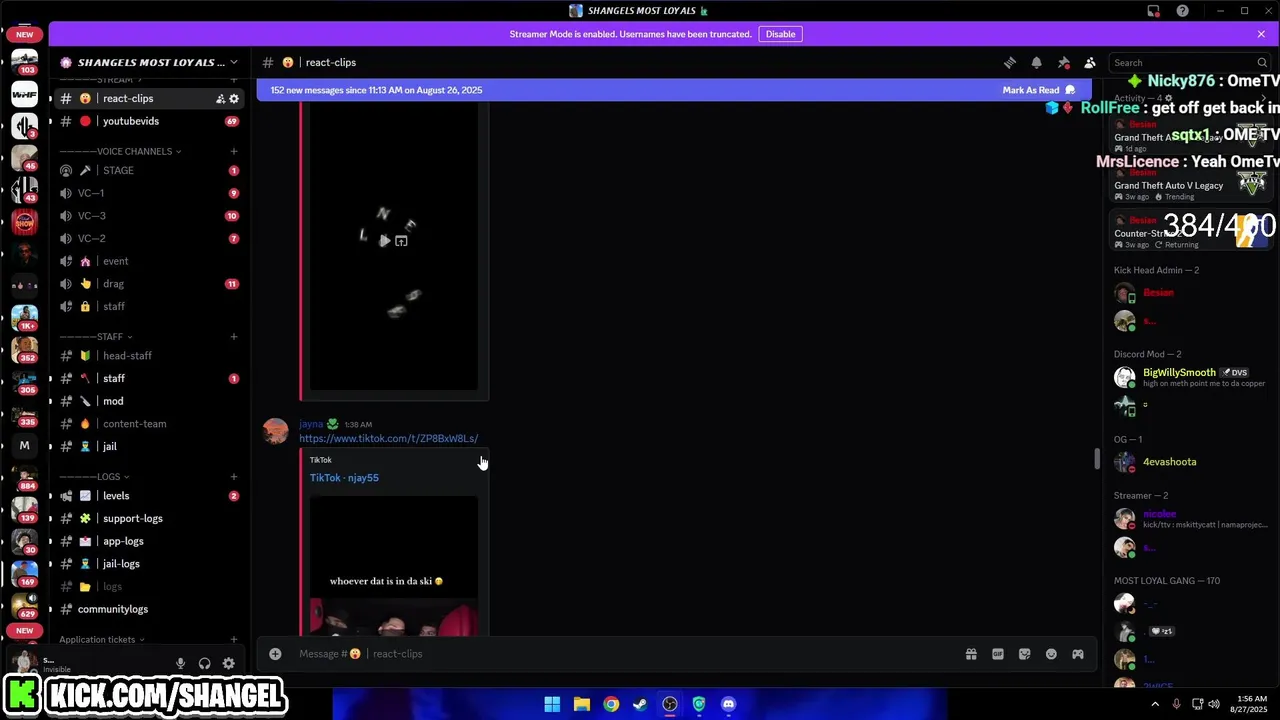The image size is (1280, 720).
Task: Open the GIF picker
Action: [998, 654]
